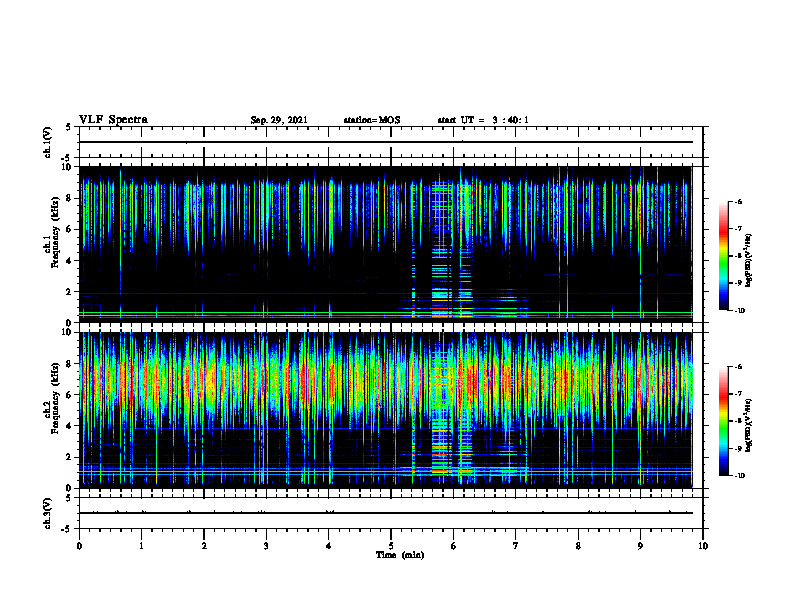Click time axis tick label "2"
792x612 pixels.
click(204, 546)
